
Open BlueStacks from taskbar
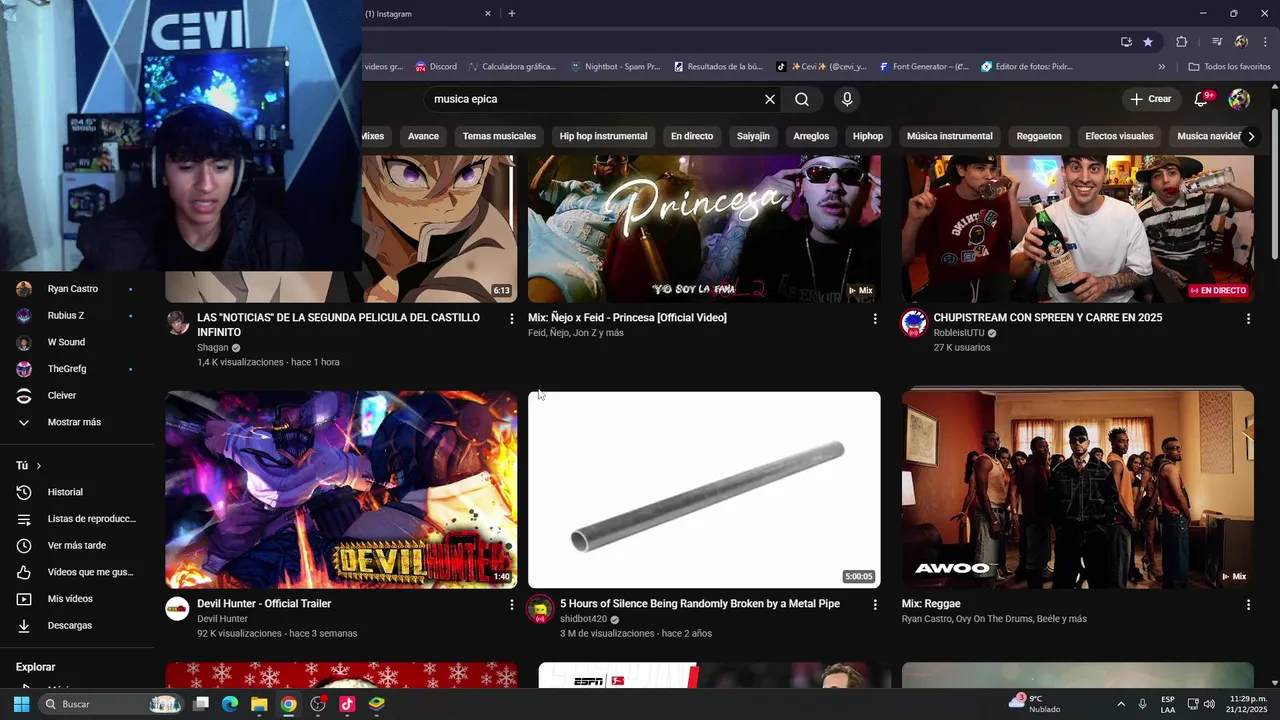click(x=376, y=704)
